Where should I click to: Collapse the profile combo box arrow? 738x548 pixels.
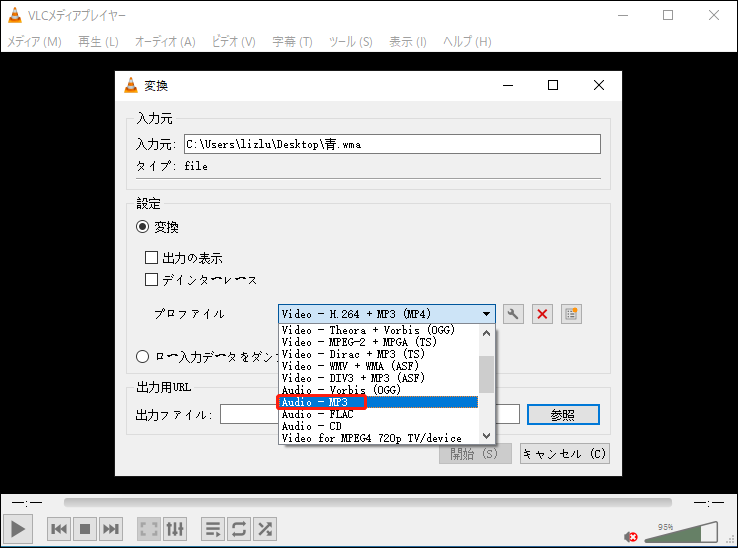(x=486, y=314)
